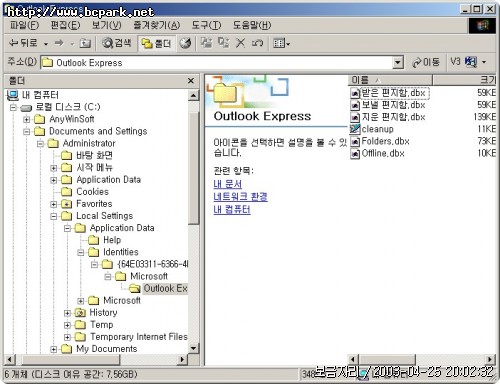This screenshot has width=500, height=384.
Task: Open the 내 컴퓨터 link
Action: coord(232,209)
